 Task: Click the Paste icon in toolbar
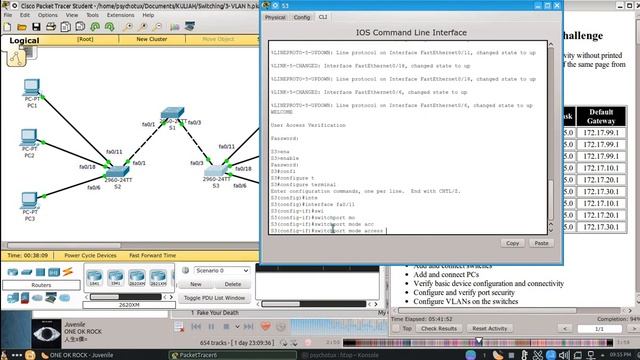[x=80, y=27]
